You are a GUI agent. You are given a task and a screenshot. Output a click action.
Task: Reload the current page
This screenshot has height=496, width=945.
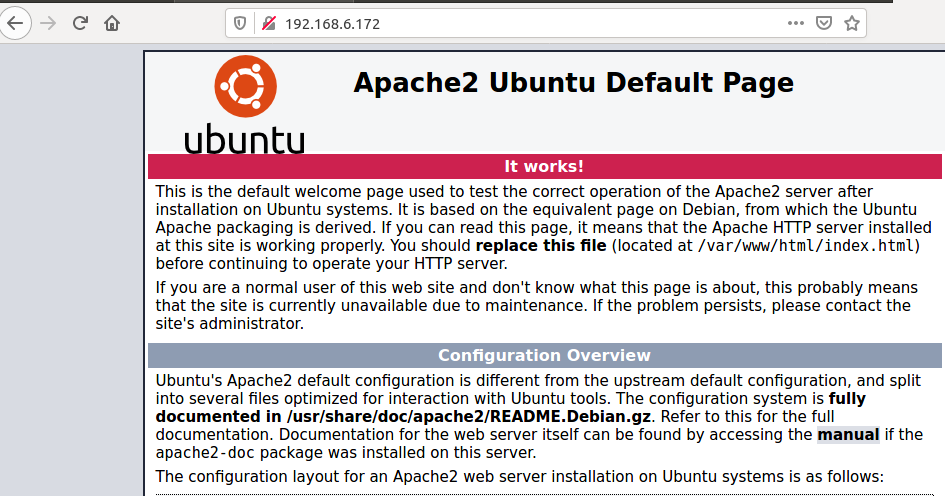[x=80, y=24]
